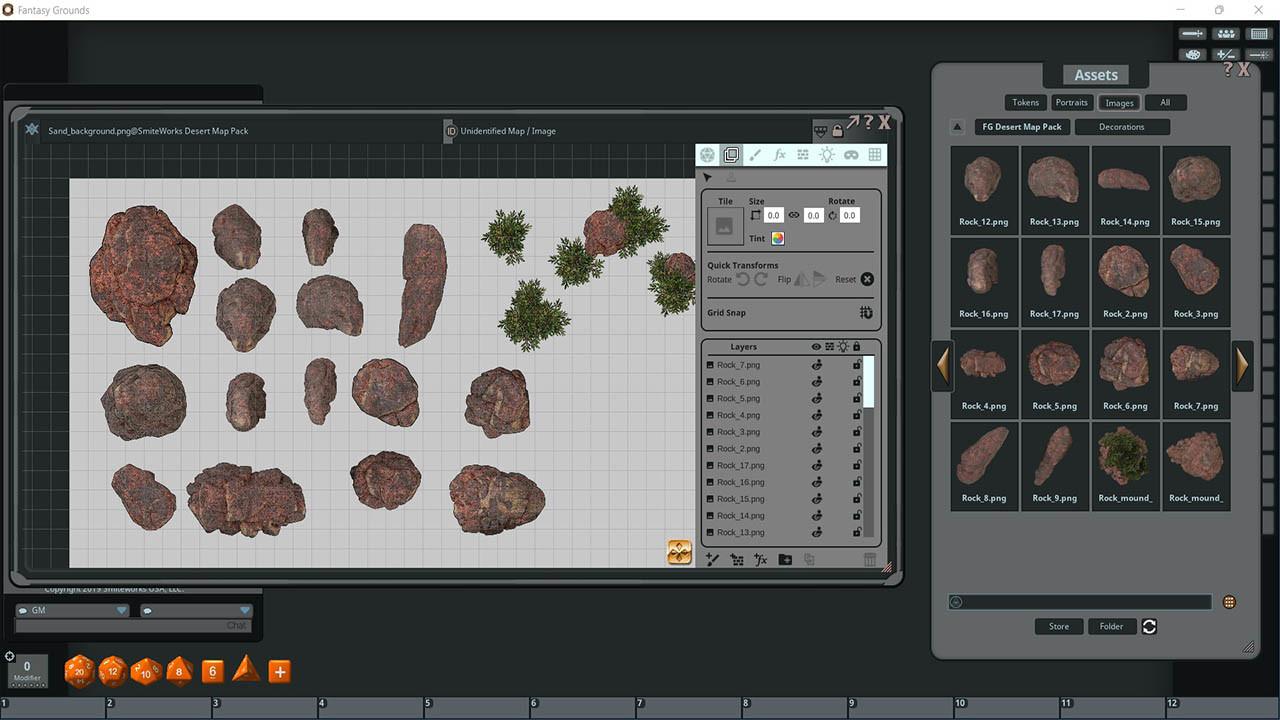Image resolution: width=1280 pixels, height=720 pixels.
Task: Open the GM chat mode dropdown
Action: click(x=122, y=609)
